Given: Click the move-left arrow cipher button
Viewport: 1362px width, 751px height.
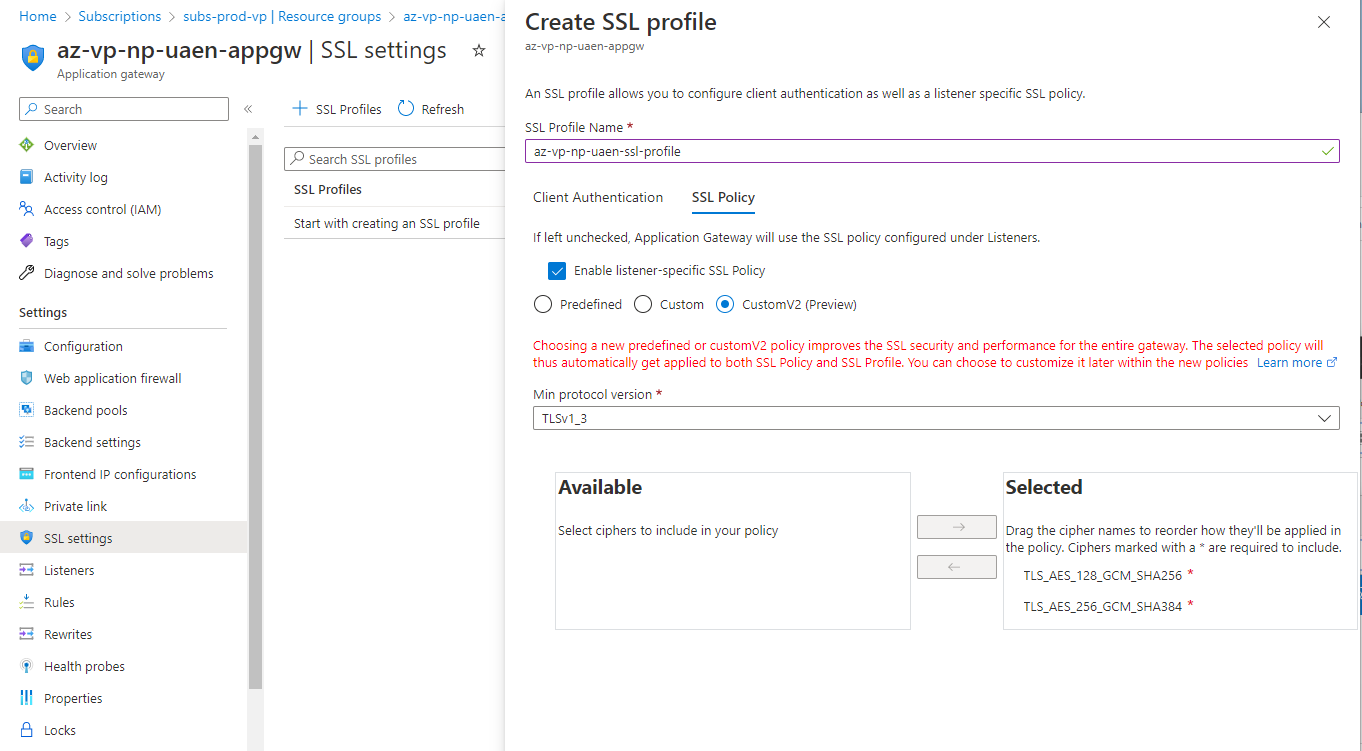Looking at the screenshot, I should 957,567.
